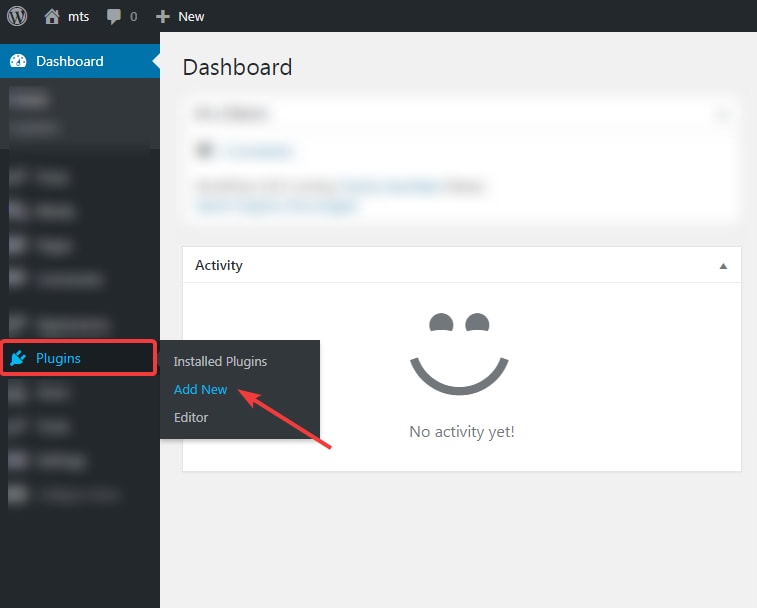
Task: Open the WordPress logo menu
Action: click(17, 16)
